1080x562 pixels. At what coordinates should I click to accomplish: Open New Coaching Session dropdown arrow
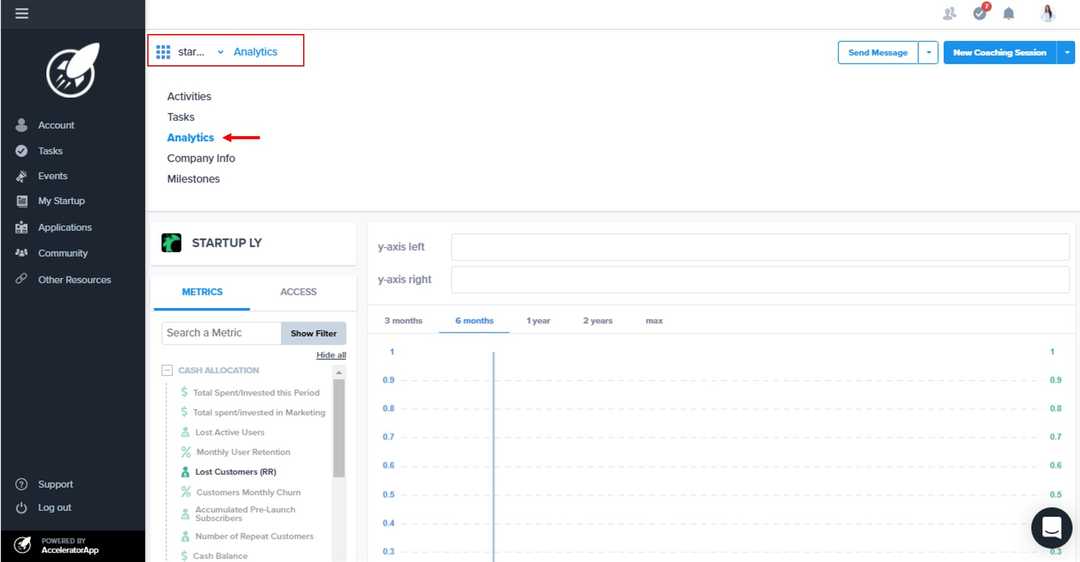(1066, 52)
